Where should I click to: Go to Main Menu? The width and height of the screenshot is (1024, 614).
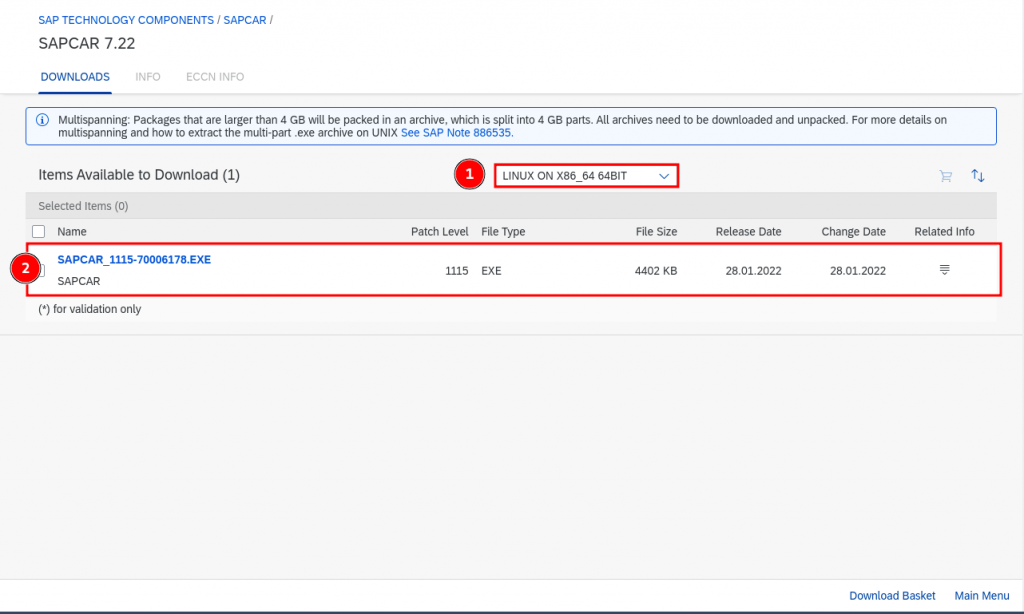pyautogui.click(x=980, y=596)
